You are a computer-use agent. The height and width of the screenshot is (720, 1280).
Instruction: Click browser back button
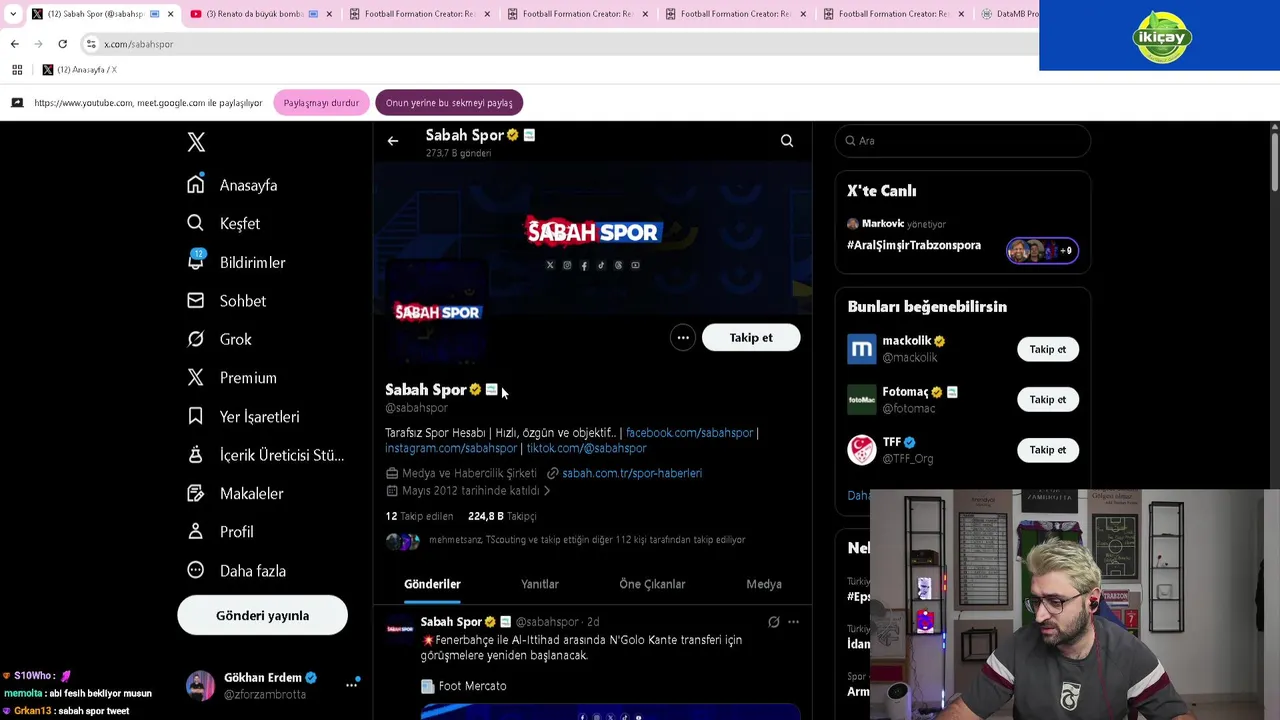[x=15, y=44]
